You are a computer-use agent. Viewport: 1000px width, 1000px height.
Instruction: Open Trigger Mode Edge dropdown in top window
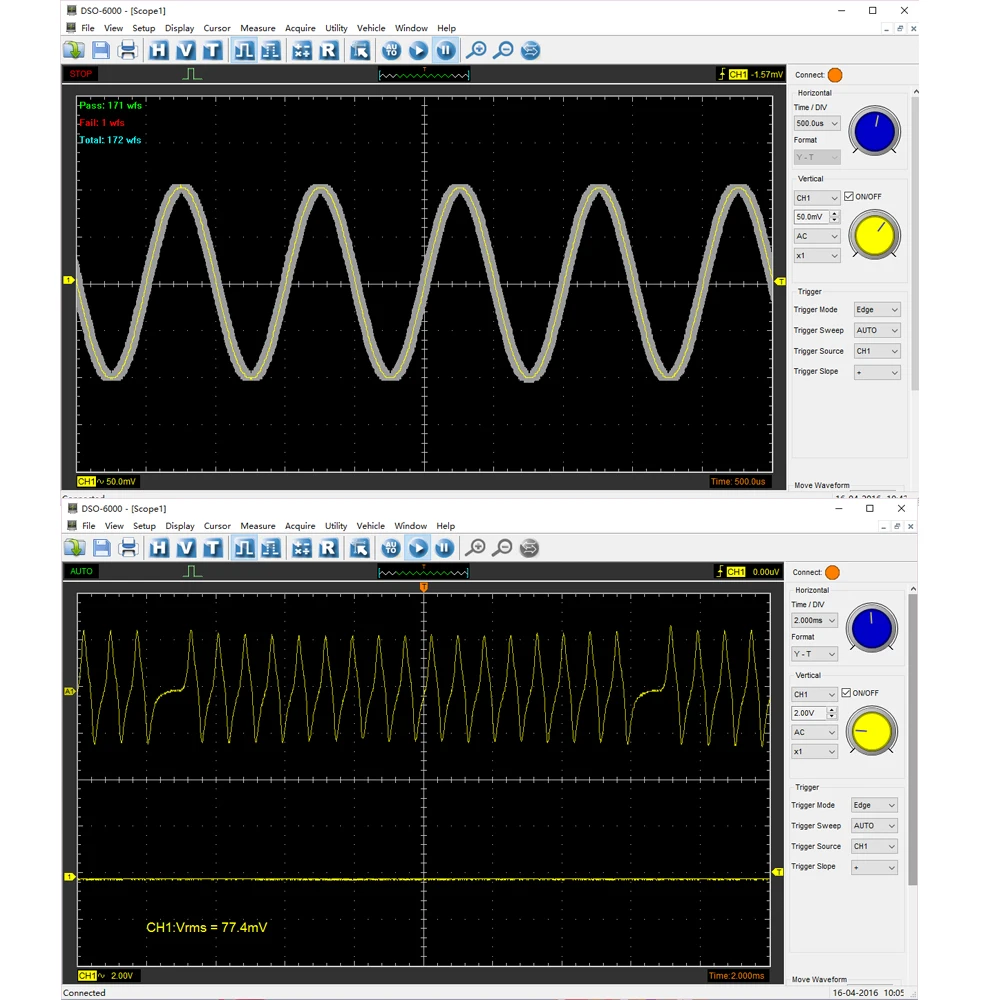[877, 310]
